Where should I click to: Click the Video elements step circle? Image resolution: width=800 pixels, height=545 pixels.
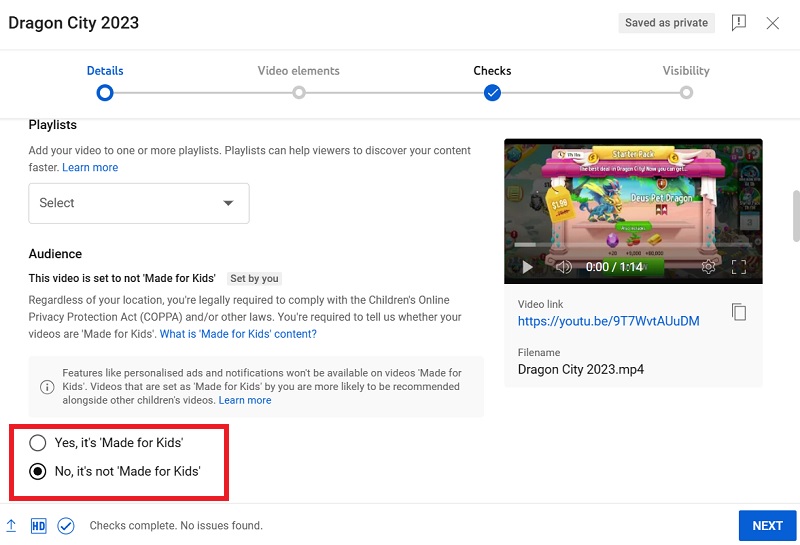tap(299, 93)
